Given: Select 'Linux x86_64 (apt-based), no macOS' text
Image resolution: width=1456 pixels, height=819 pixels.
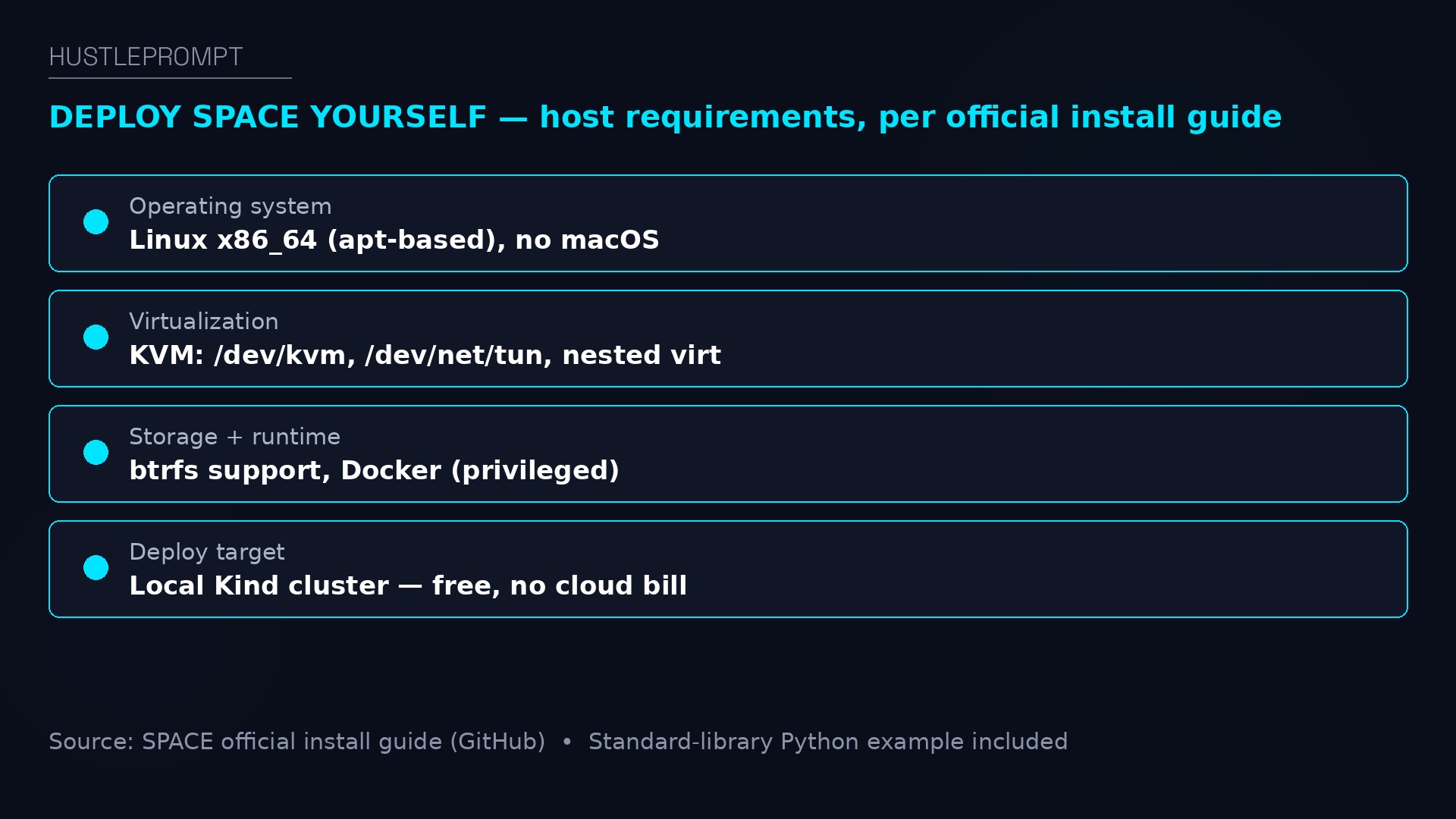Looking at the screenshot, I should [x=394, y=240].
